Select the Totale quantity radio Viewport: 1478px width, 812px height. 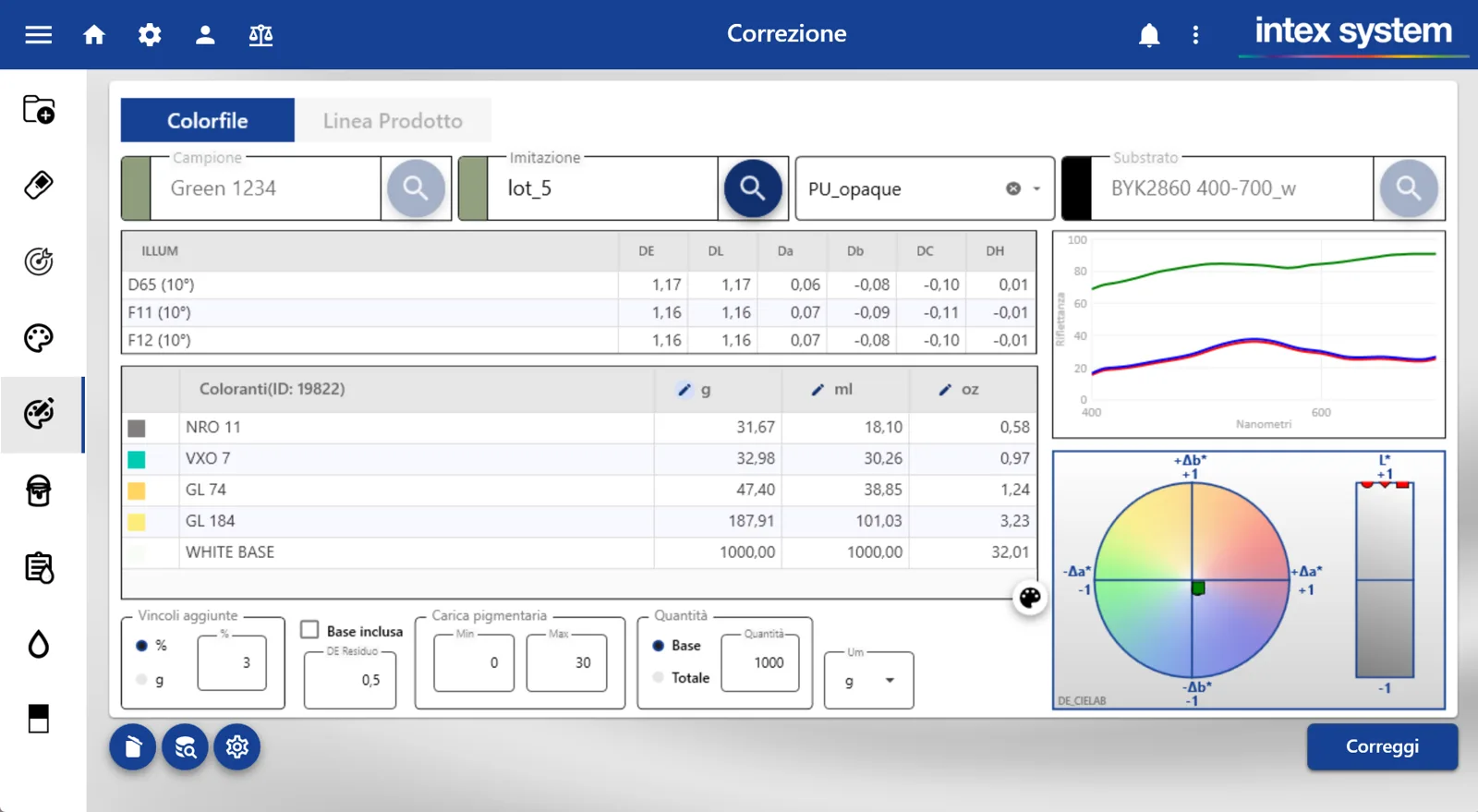[659, 677]
